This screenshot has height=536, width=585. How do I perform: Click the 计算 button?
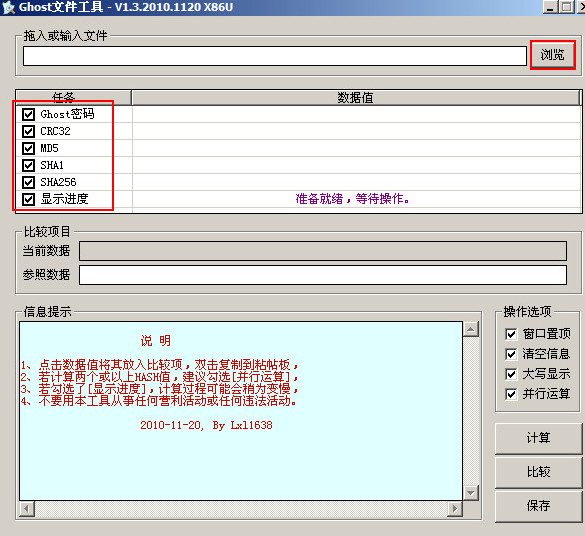[x=538, y=438]
